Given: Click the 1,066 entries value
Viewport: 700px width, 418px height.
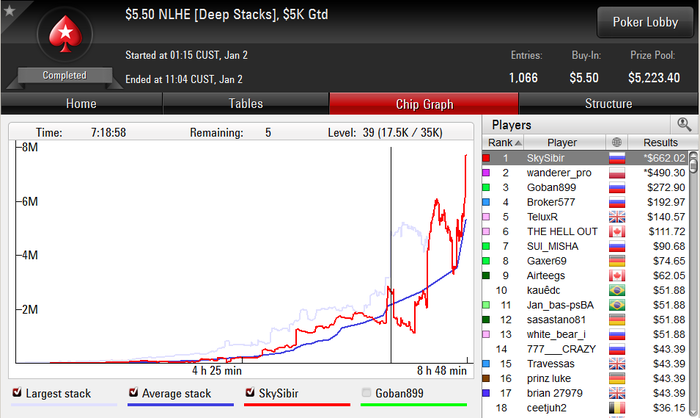Looking at the screenshot, I should pyautogui.click(x=523, y=78).
